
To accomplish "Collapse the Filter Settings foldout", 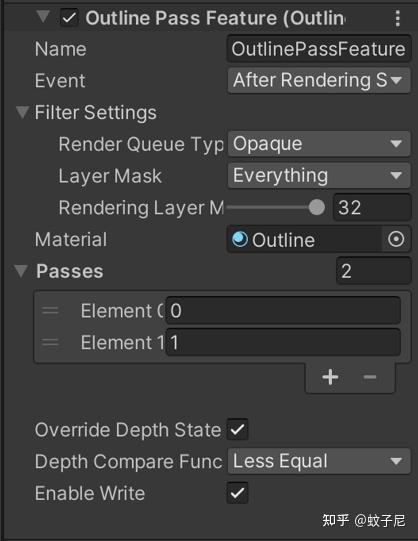I will (x=23, y=112).
